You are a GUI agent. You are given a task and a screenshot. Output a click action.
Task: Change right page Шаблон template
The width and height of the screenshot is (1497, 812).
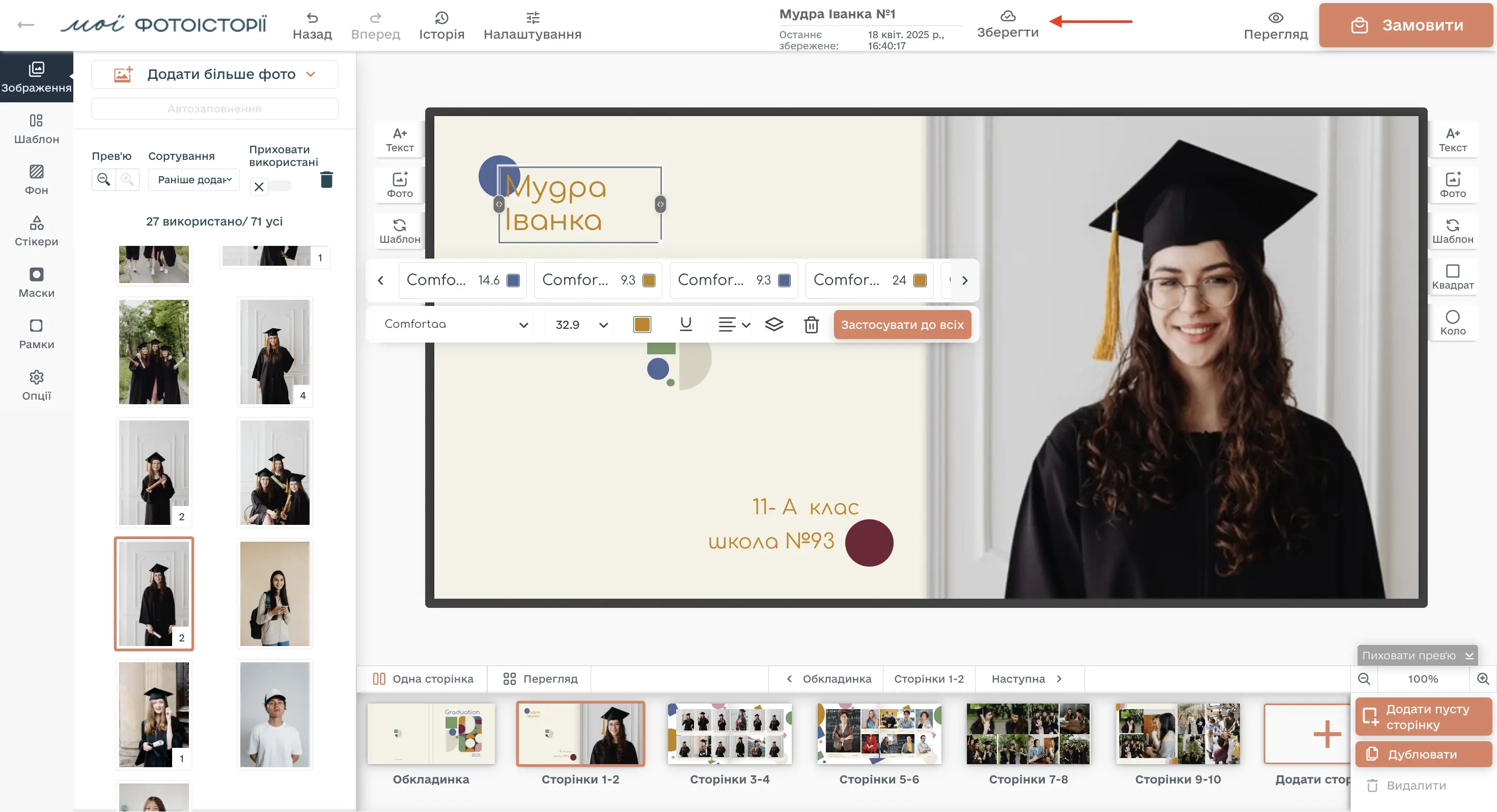click(1453, 231)
